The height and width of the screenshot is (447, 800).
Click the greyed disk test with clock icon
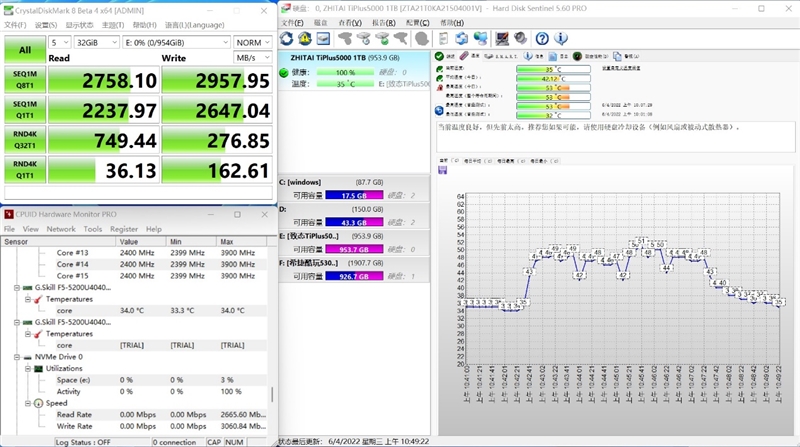tap(364, 39)
